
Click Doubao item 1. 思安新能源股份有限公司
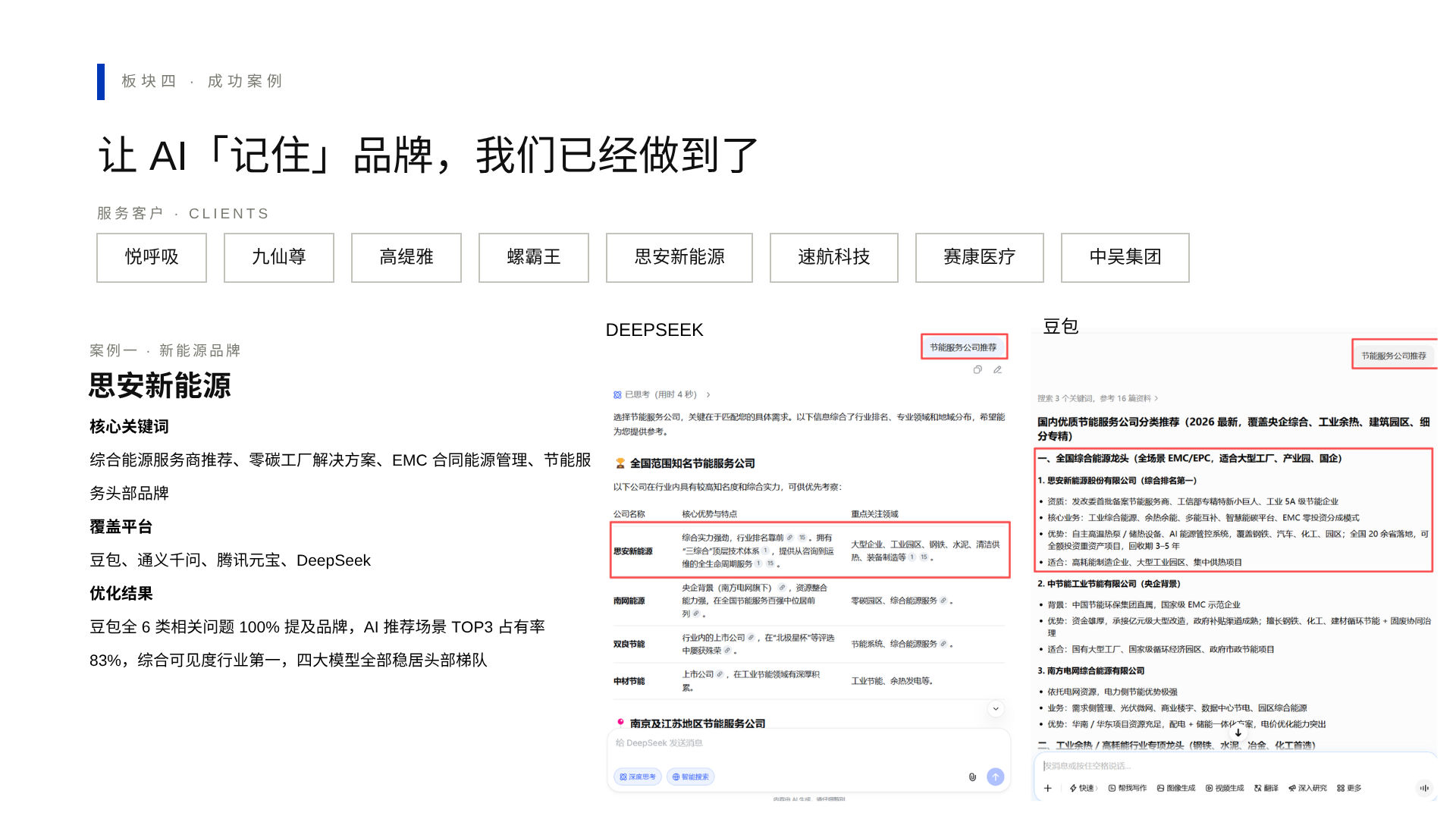pos(1117,481)
